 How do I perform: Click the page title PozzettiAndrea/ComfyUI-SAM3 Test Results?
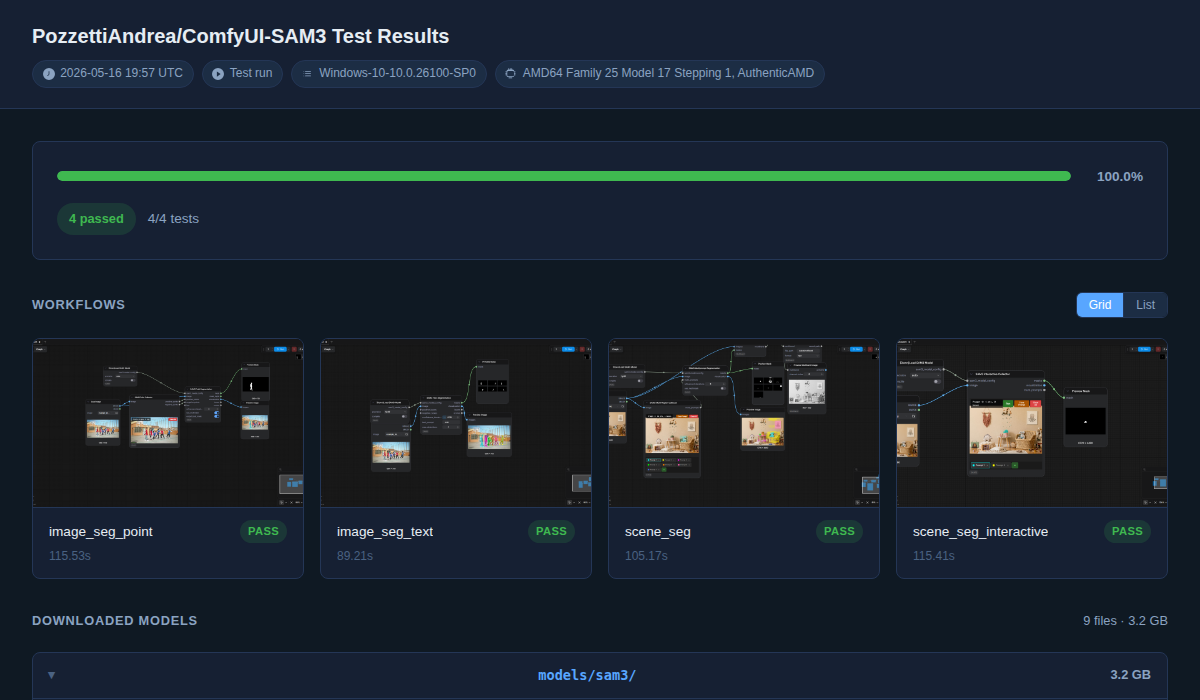coord(241,36)
